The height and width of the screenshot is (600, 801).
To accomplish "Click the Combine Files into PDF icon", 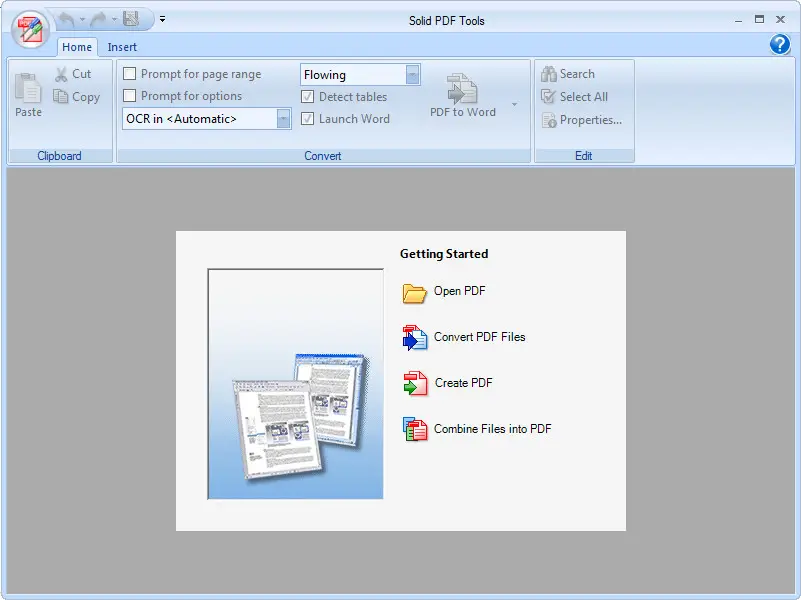I will 415,429.
